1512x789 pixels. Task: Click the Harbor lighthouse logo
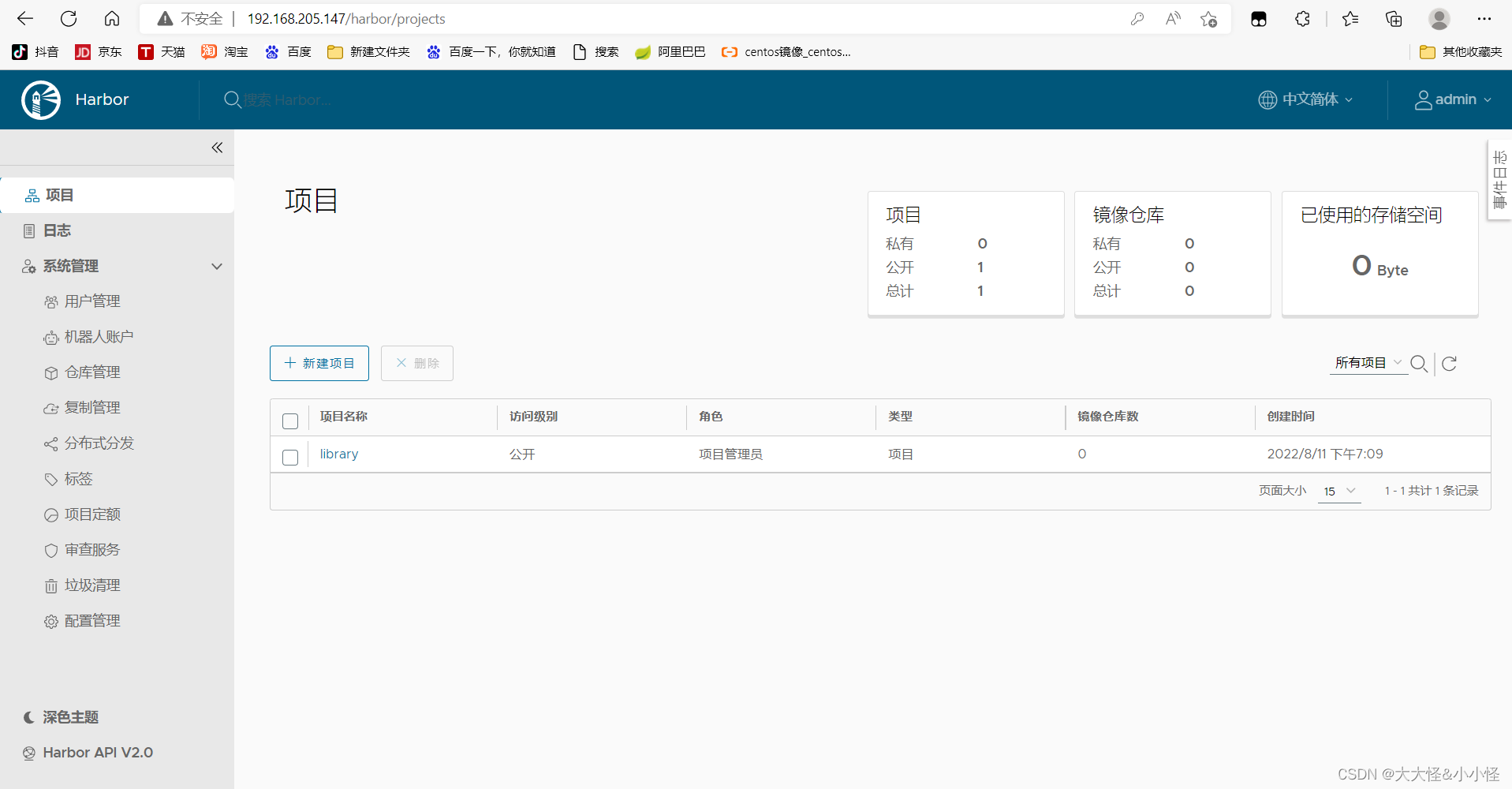41,100
